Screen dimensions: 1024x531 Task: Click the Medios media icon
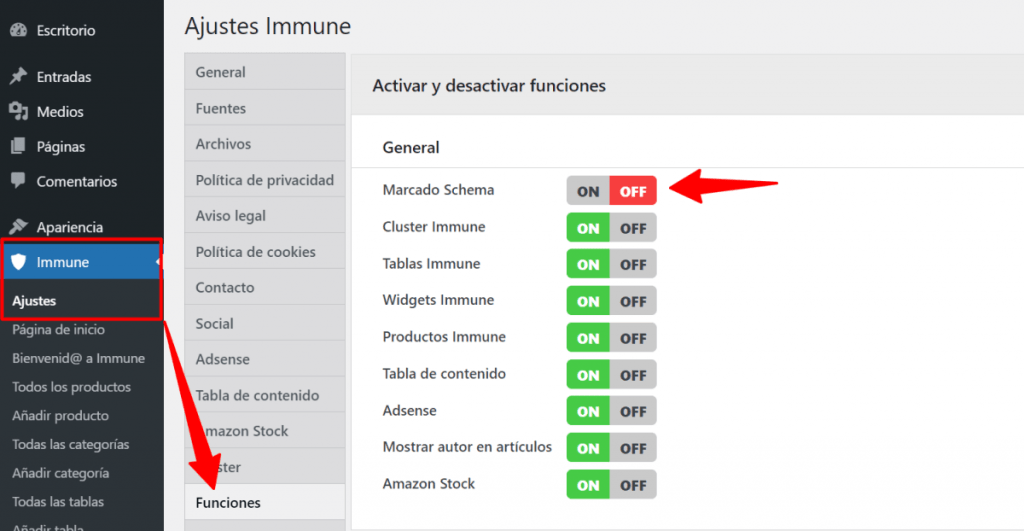coord(18,112)
